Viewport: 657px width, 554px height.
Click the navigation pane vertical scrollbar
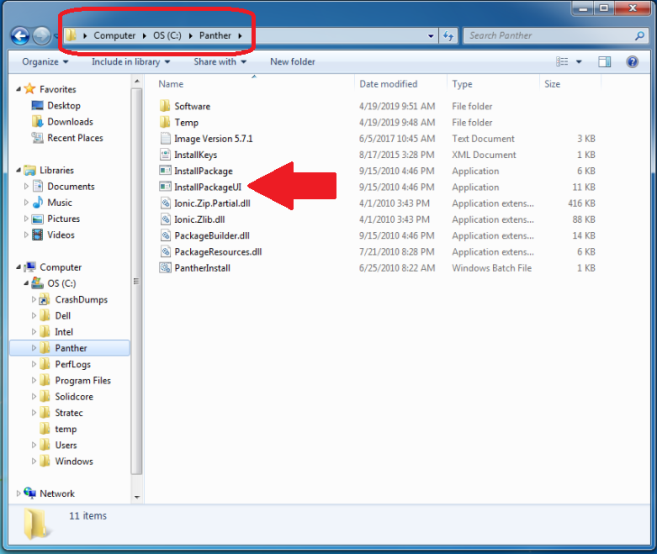click(x=137, y=300)
